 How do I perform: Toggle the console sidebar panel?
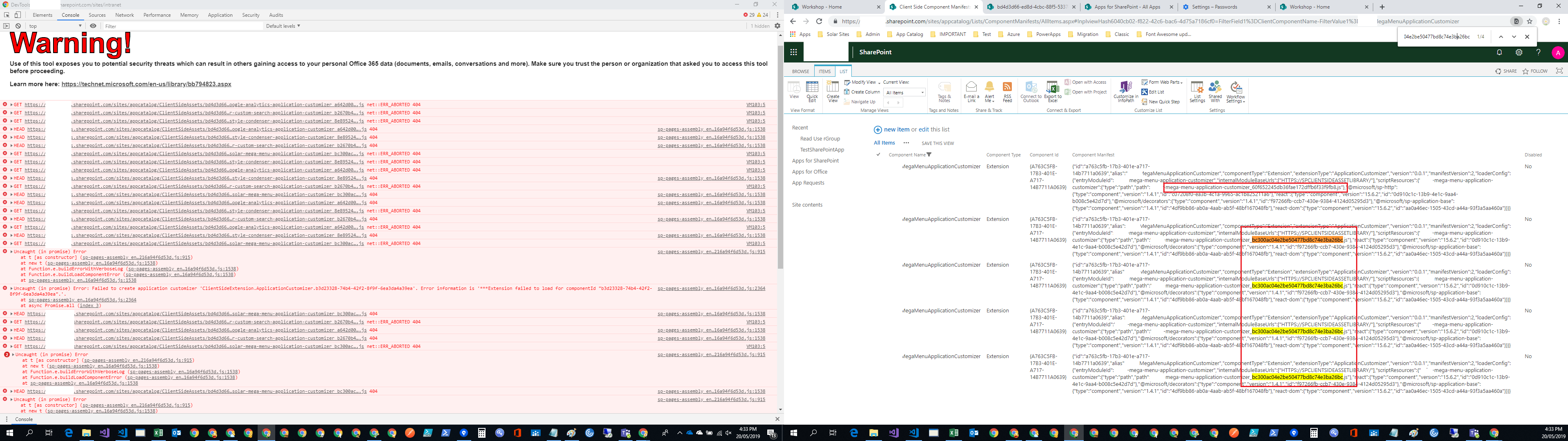pos(7,26)
